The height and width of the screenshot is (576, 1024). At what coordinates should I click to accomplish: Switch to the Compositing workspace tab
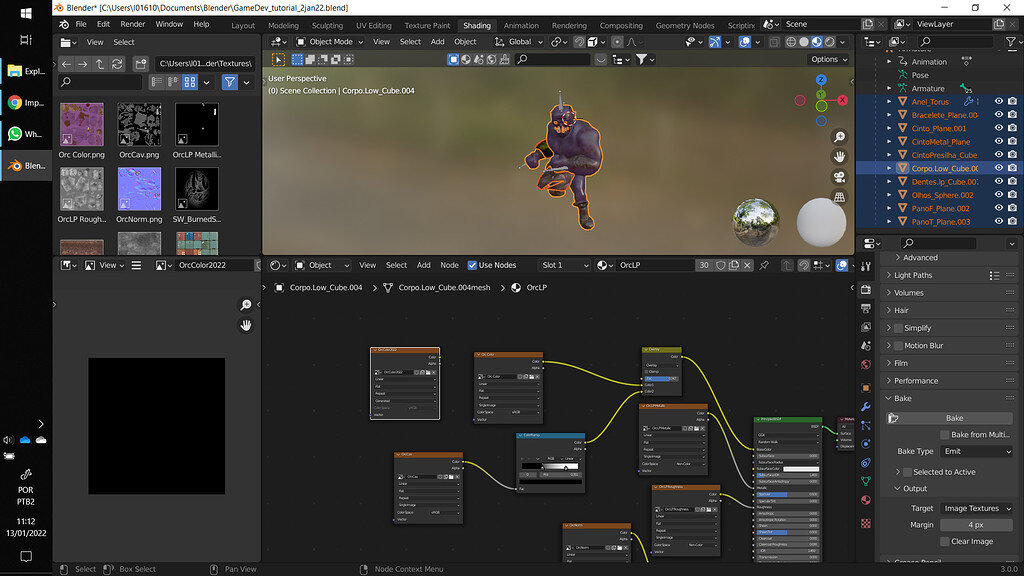621,25
